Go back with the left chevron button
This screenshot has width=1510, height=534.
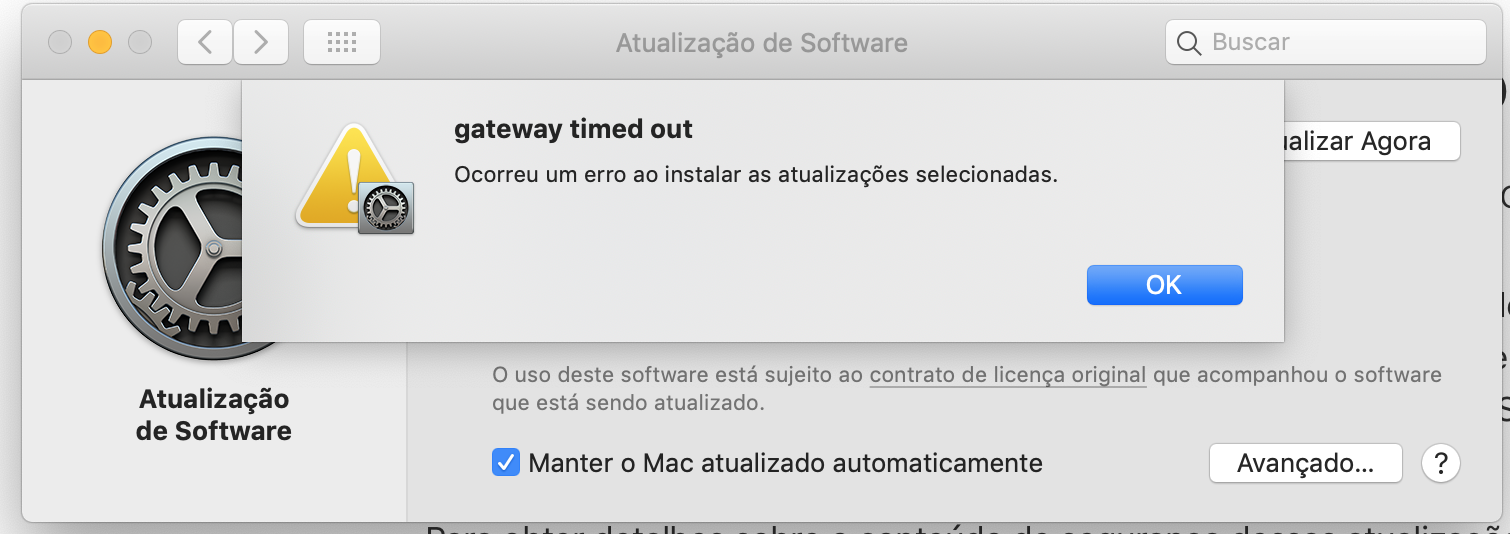(205, 42)
